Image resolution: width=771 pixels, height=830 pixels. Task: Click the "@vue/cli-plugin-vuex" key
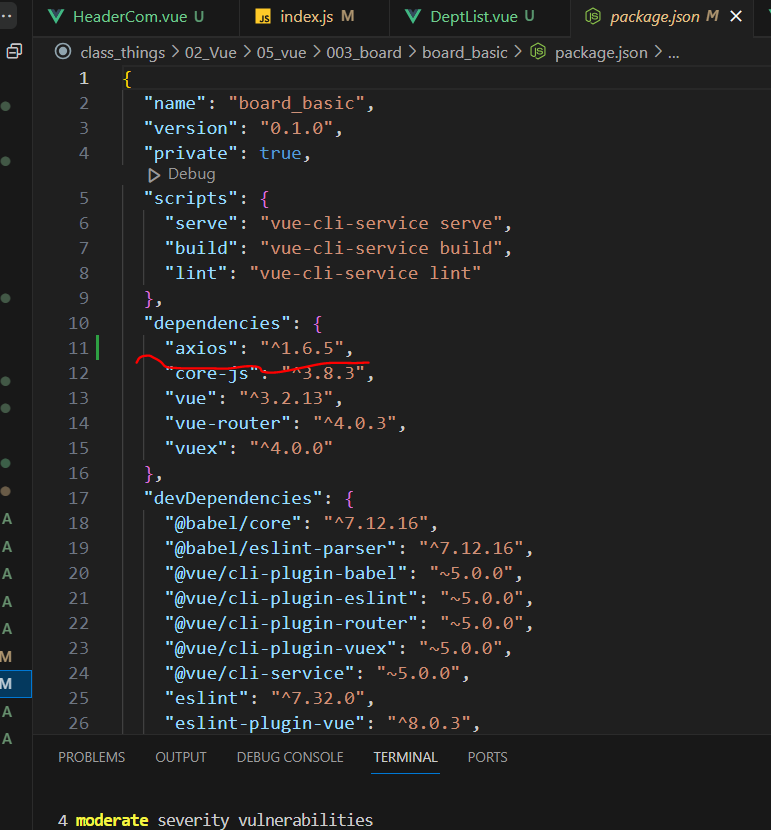tap(280, 648)
